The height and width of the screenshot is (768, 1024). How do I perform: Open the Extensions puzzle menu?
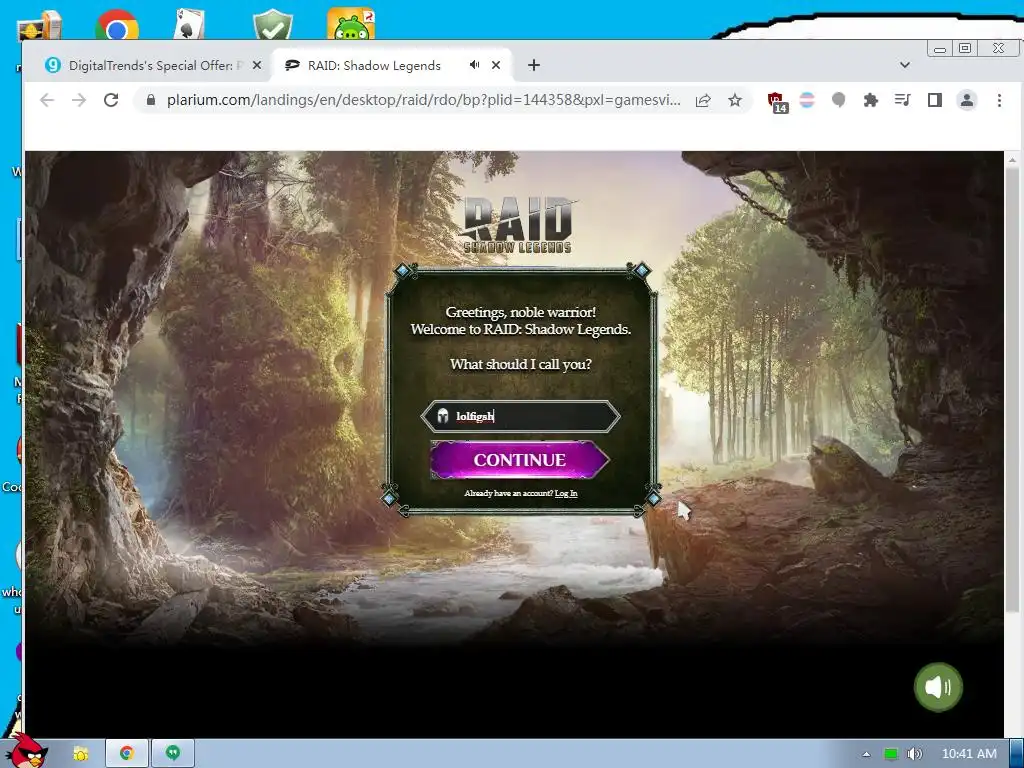coord(871,100)
